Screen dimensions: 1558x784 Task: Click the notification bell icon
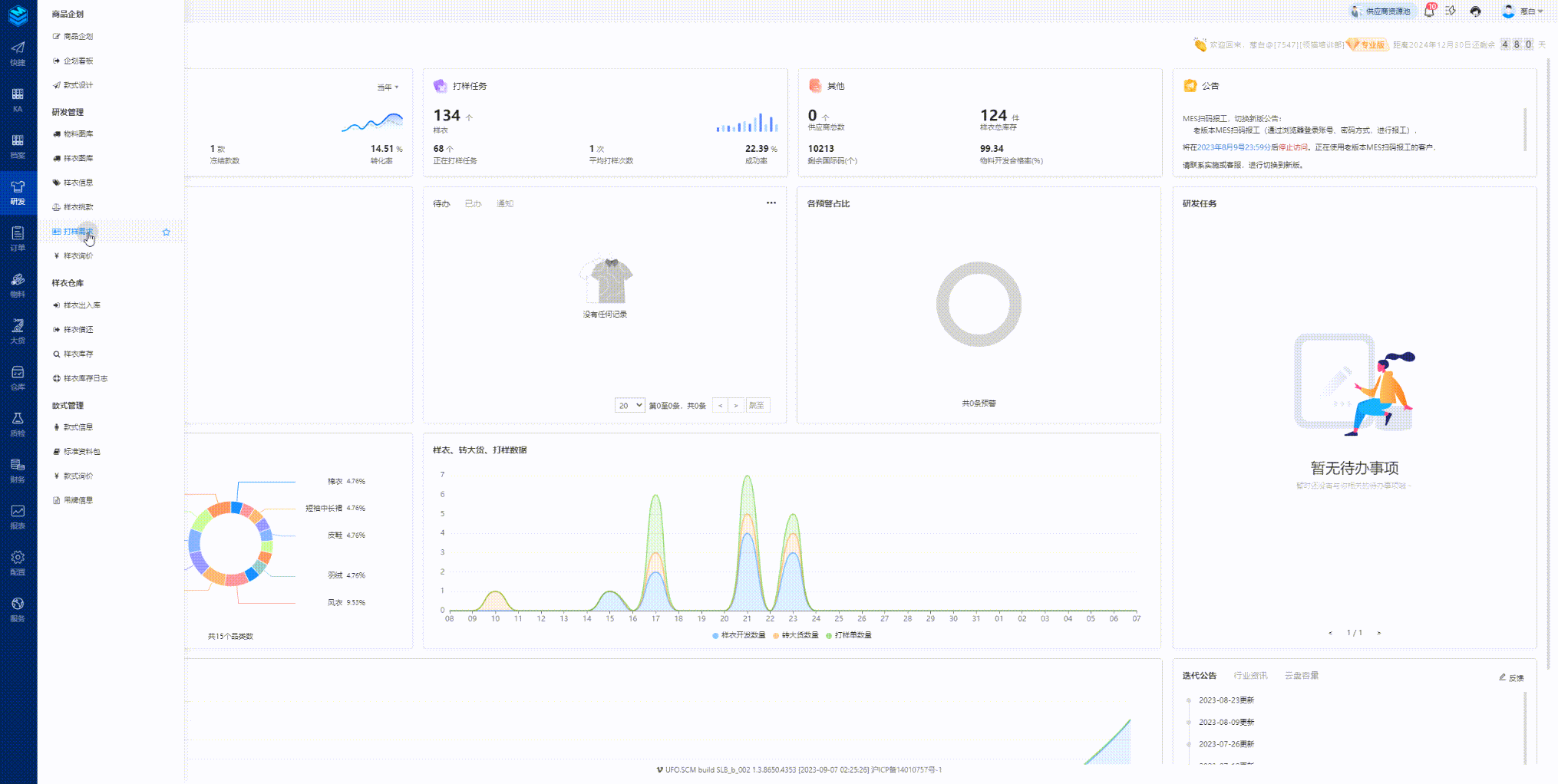coord(1429,12)
